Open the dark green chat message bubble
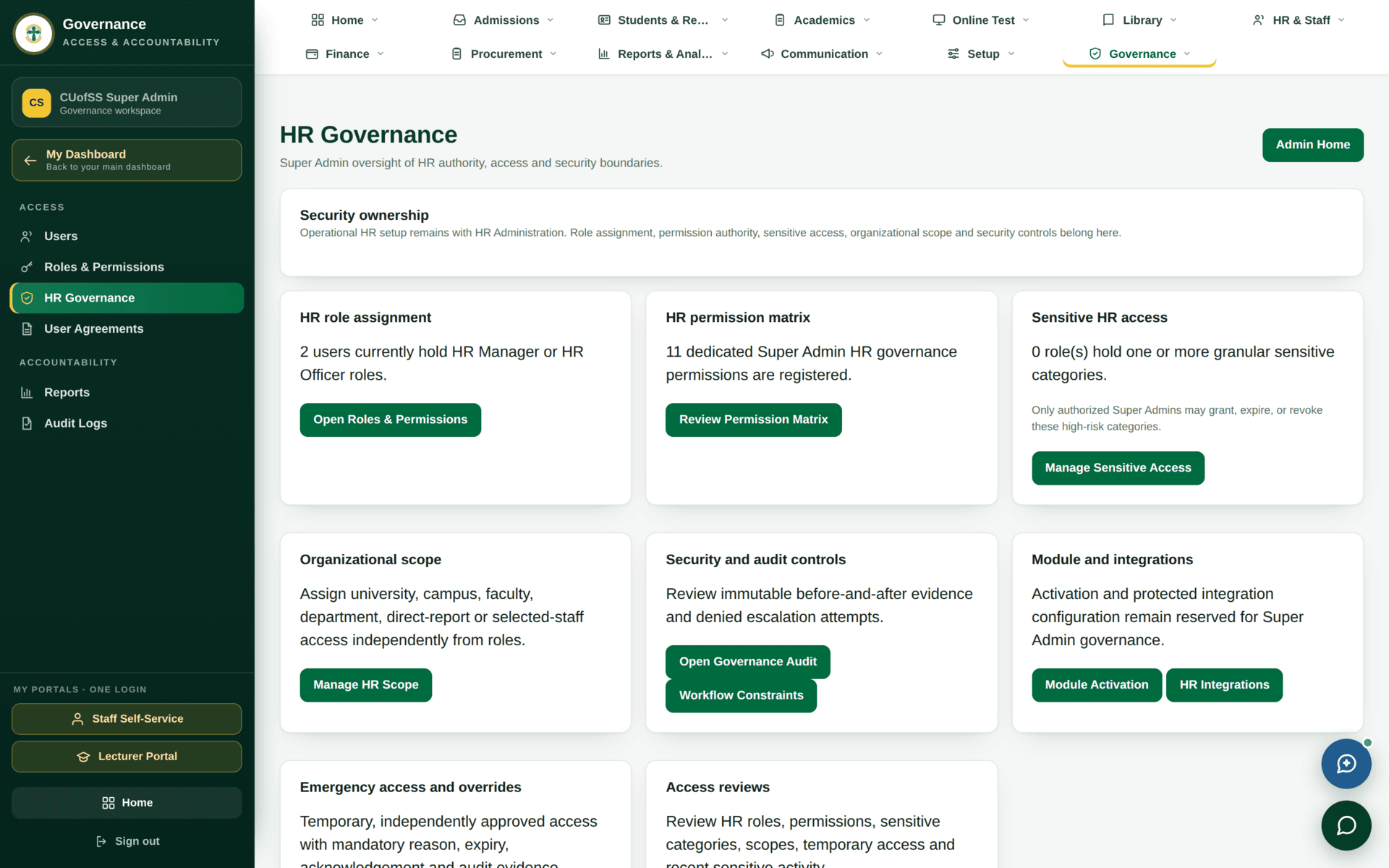Screen dimensions: 1389x868 [1346, 825]
